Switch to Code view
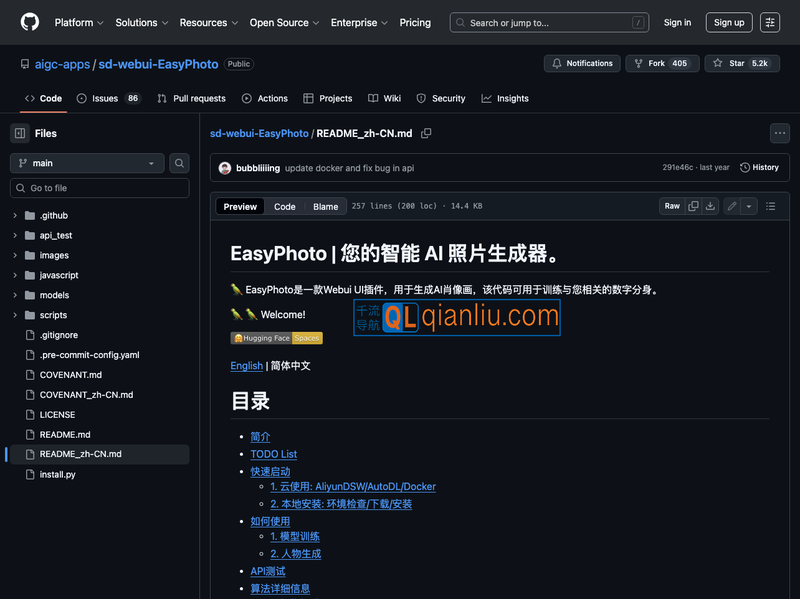The width and height of the screenshot is (800, 599). 285,207
